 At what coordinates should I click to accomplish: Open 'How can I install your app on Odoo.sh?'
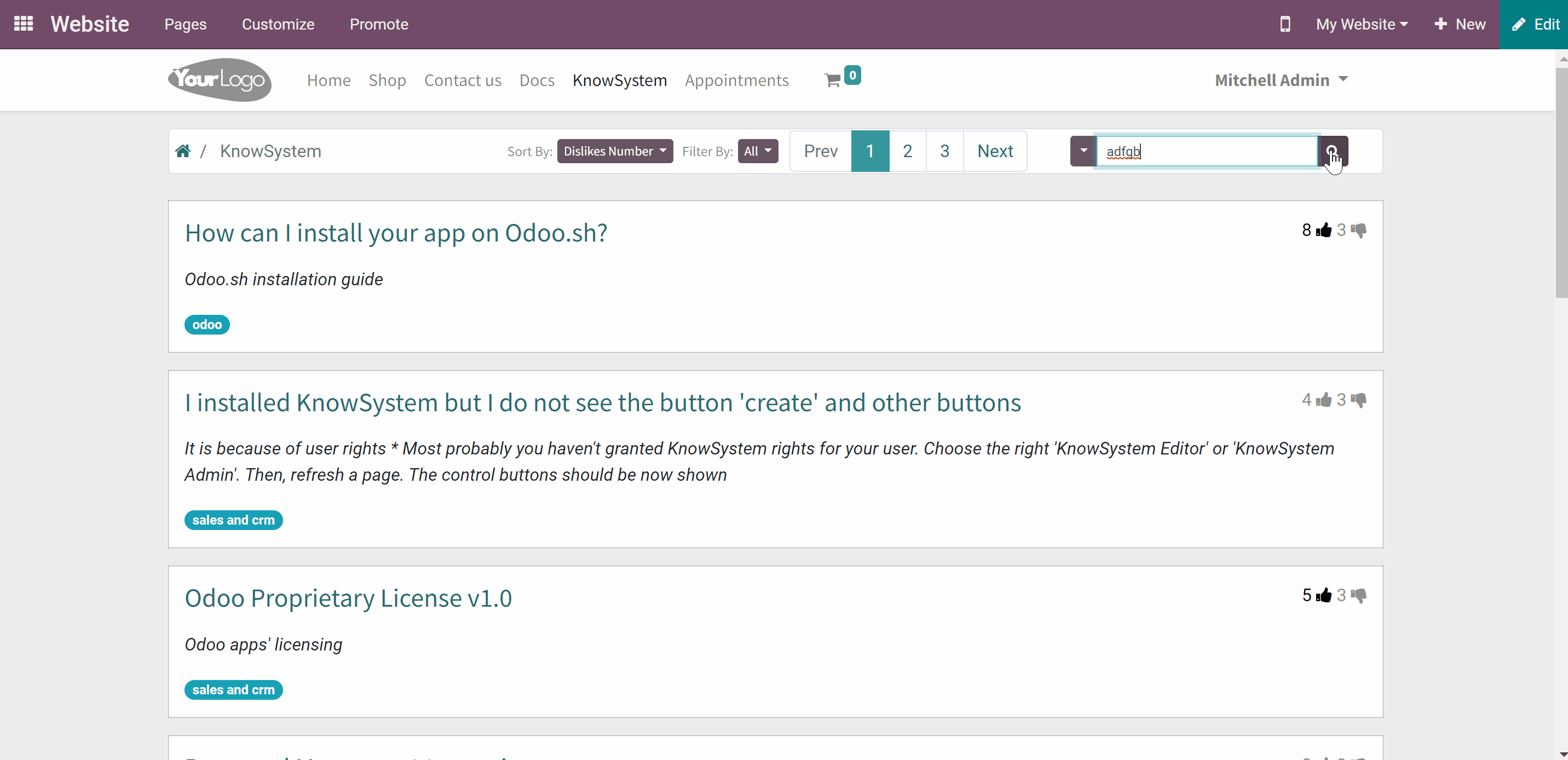coord(396,233)
